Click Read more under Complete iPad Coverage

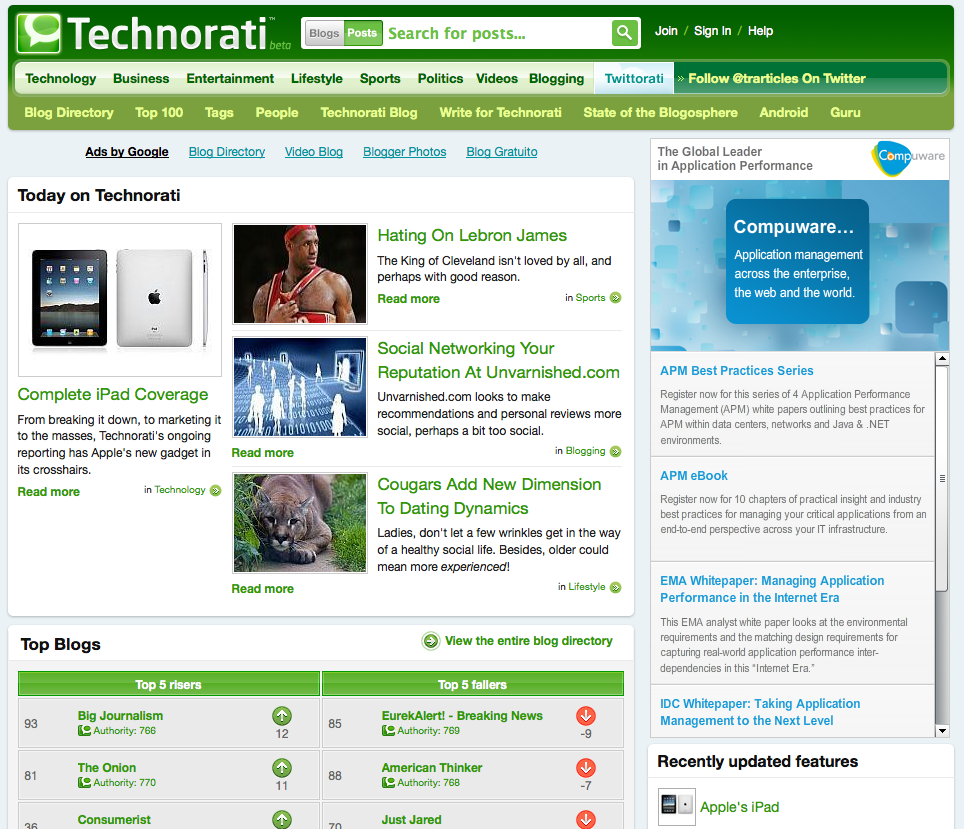49,492
